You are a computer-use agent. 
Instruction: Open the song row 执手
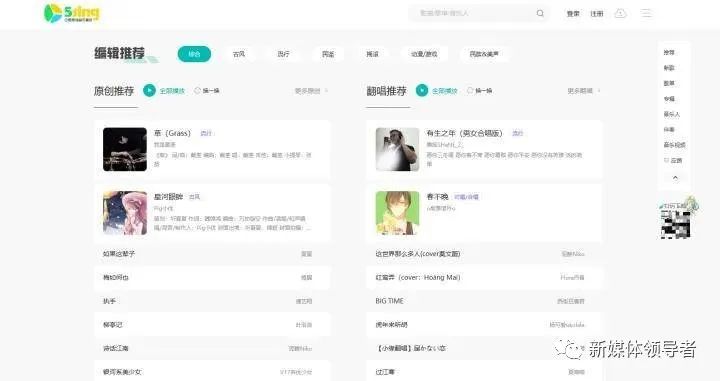coord(212,301)
